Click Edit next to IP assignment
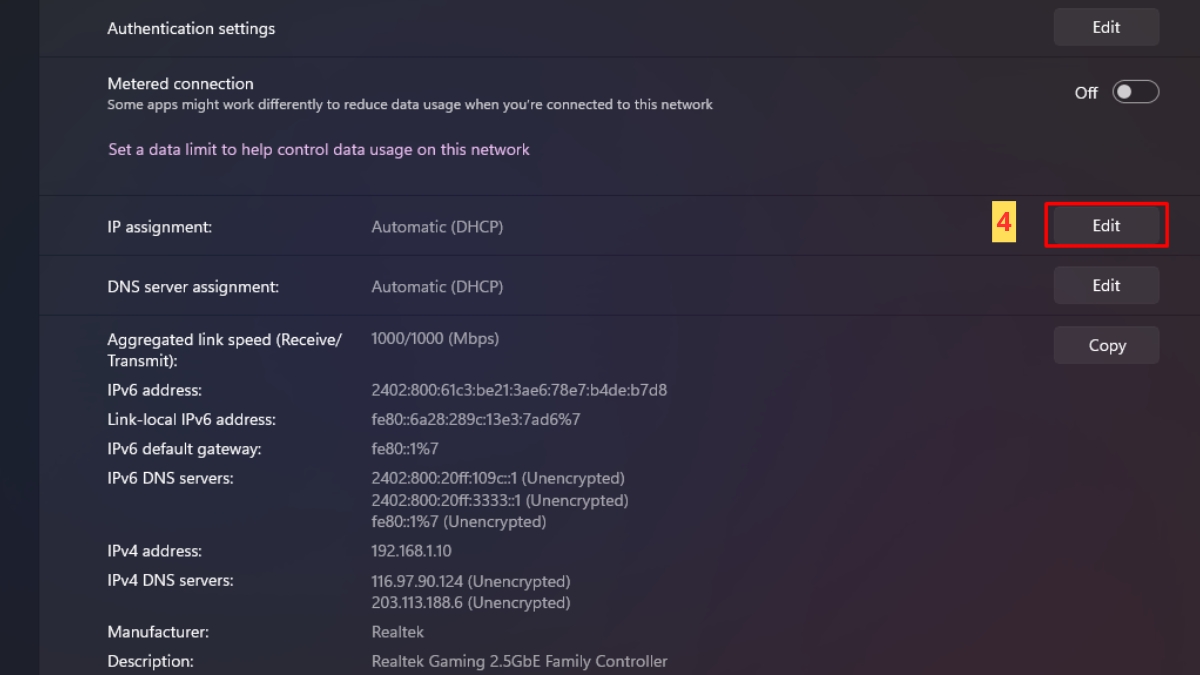Viewport: 1200px width, 675px height. (1106, 226)
